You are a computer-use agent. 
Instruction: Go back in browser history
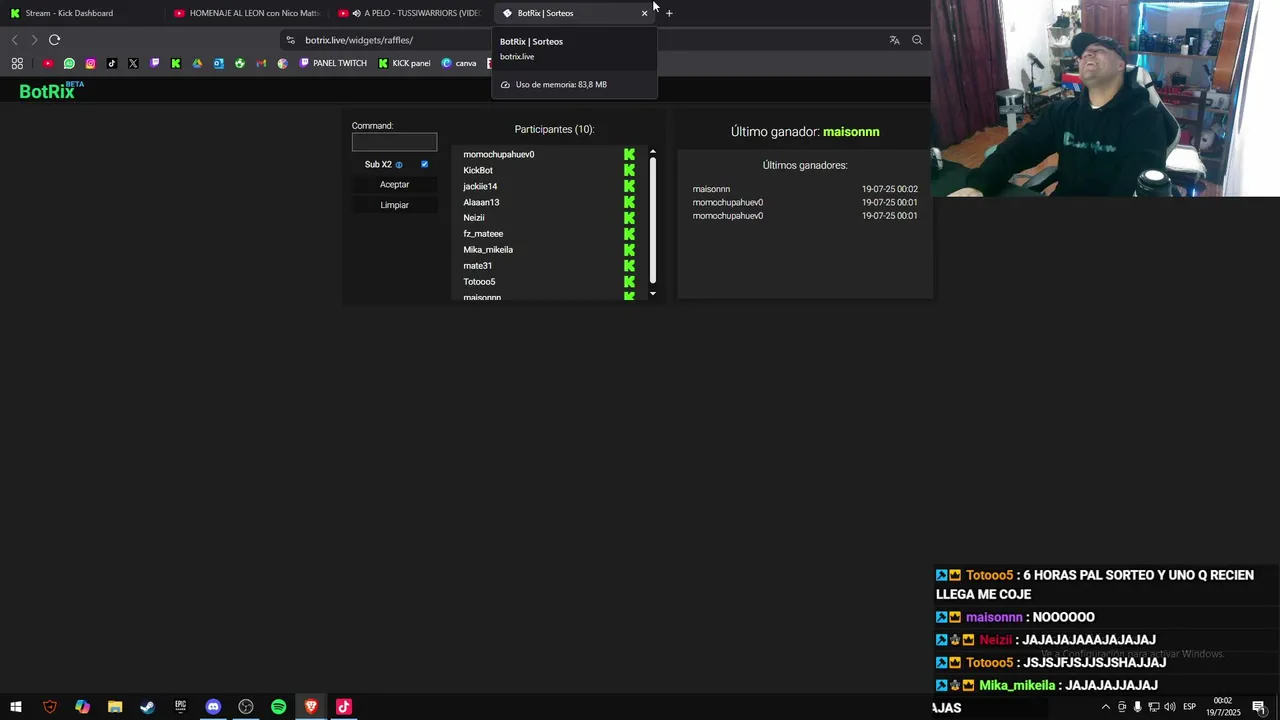coord(14,40)
